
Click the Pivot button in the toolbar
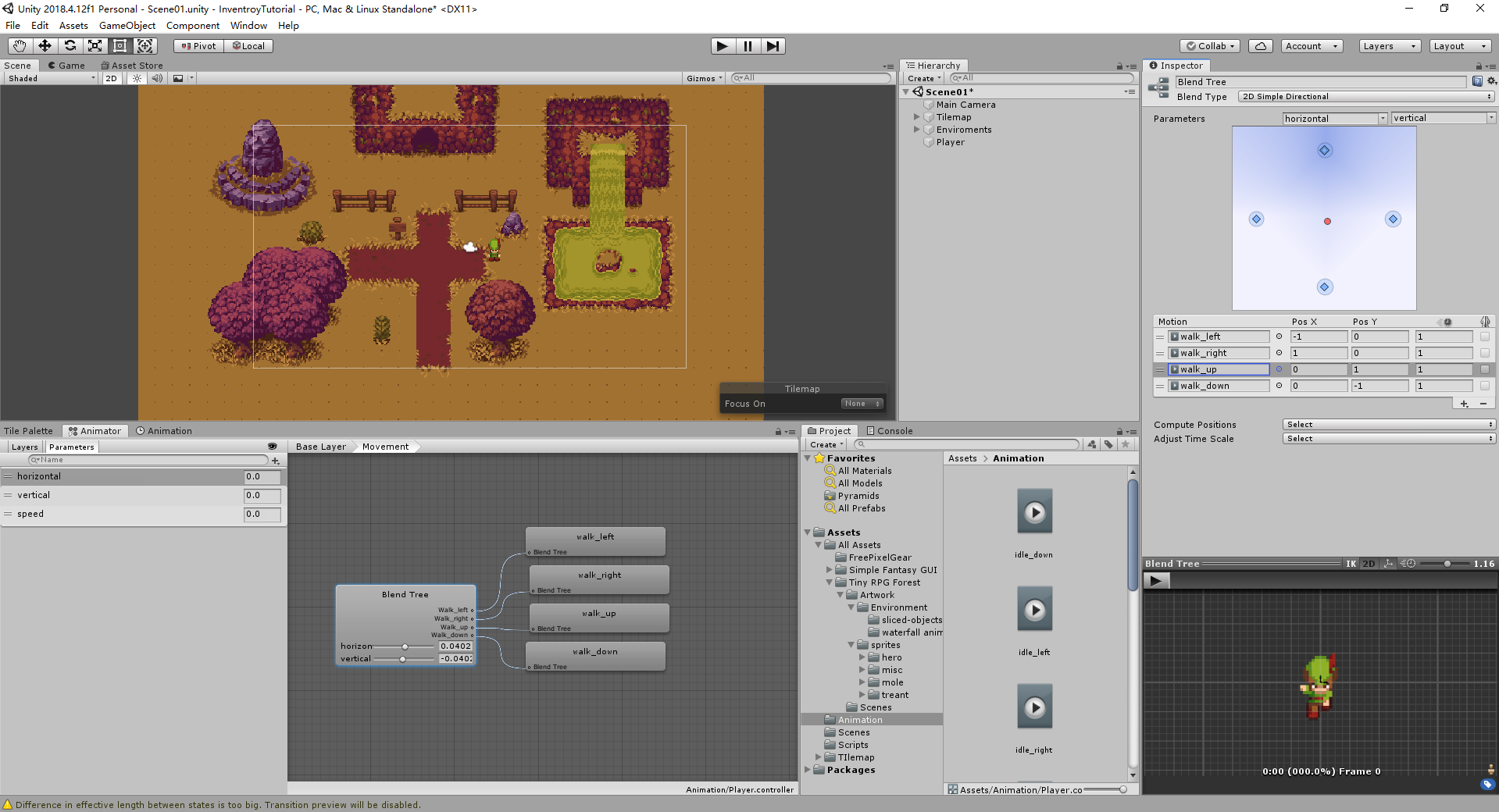tap(198, 45)
